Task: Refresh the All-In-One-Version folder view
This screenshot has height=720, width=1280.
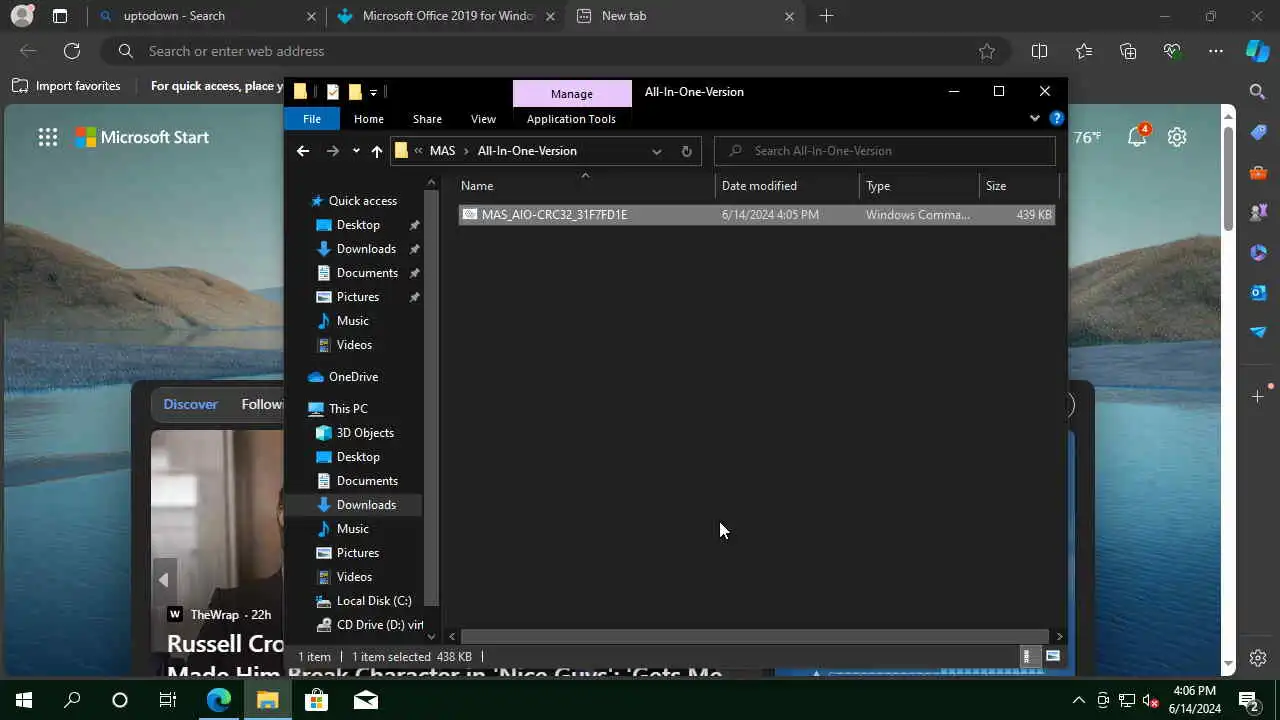Action: click(x=686, y=151)
